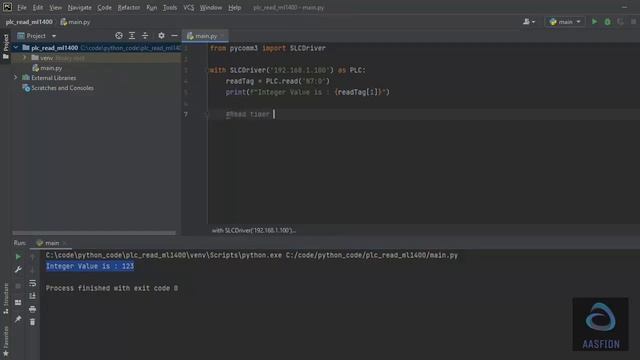The width and height of the screenshot is (640, 360).
Task: Open run configuration wrench icon
Action: coord(18,270)
